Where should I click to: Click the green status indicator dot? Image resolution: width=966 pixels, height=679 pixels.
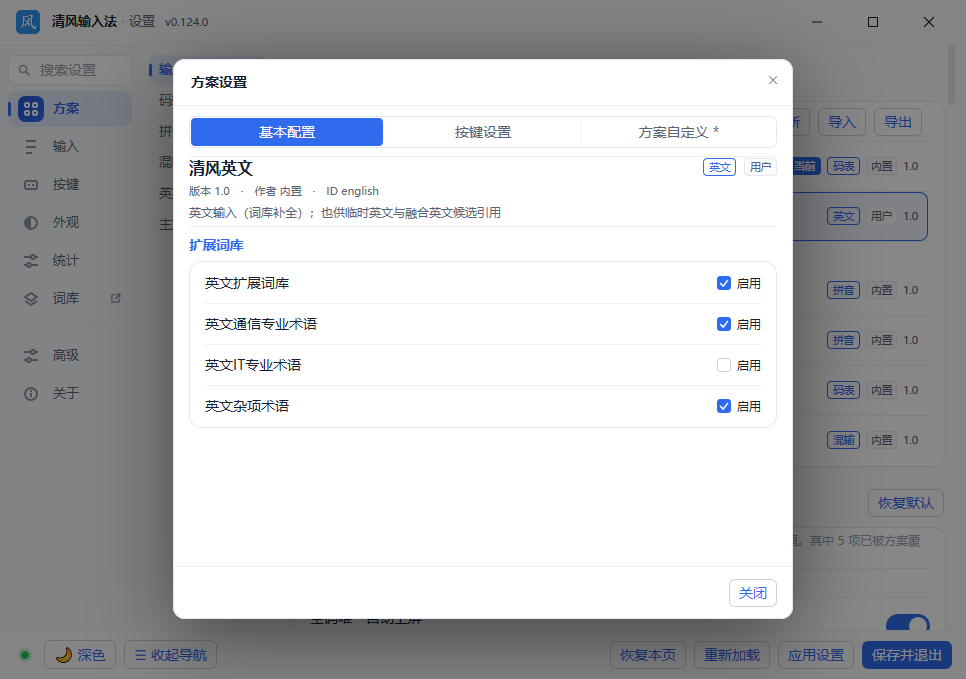pos(25,655)
